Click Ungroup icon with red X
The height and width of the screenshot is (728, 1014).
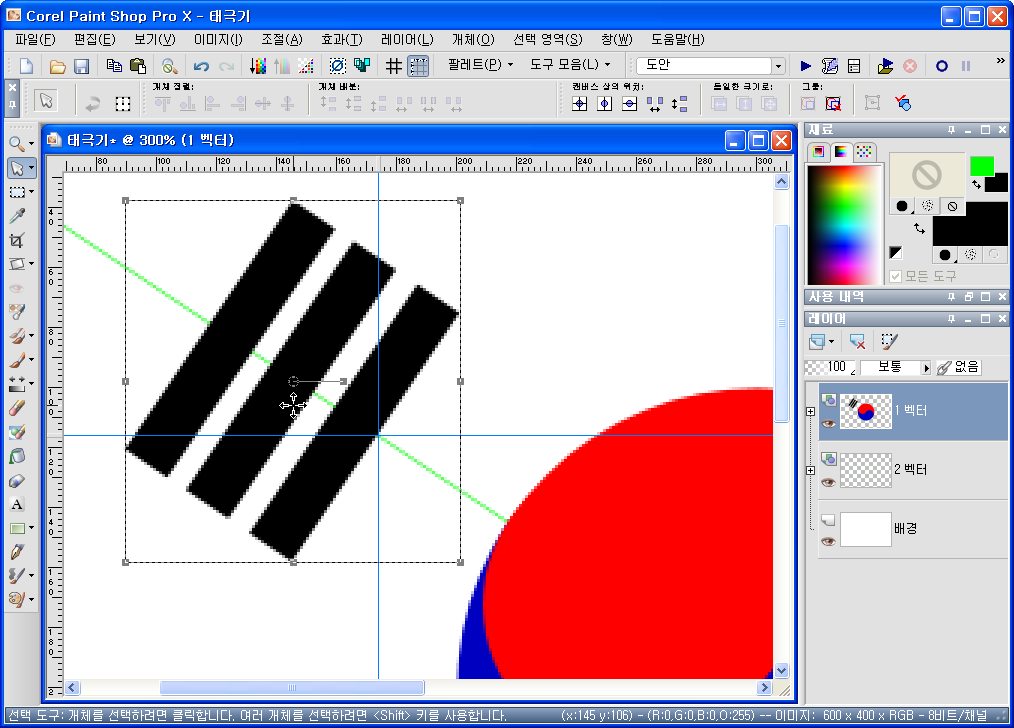pos(833,103)
